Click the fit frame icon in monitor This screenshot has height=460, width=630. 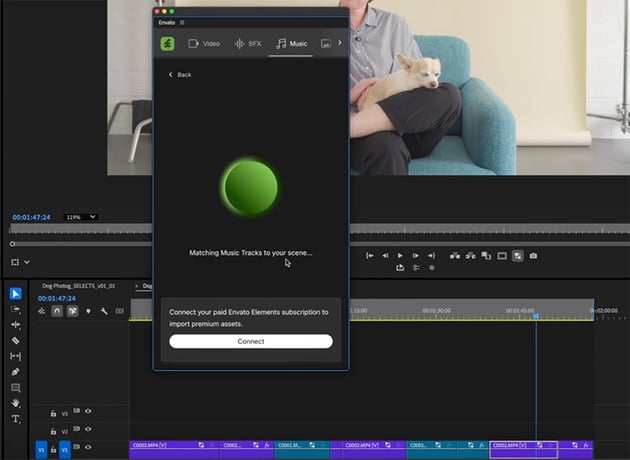pyautogui.click(x=15, y=262)
